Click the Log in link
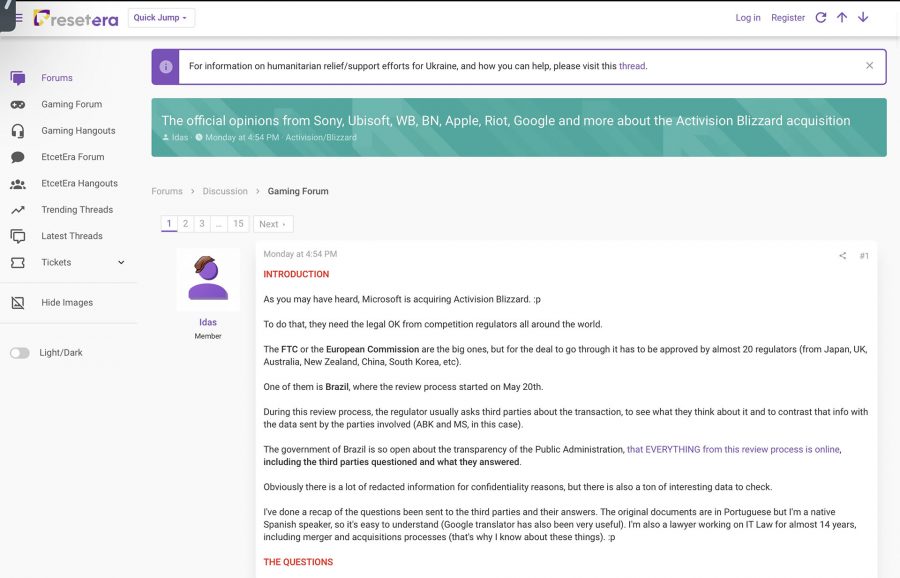The width and height of the screenshot is (900, 578). (747, 18)
